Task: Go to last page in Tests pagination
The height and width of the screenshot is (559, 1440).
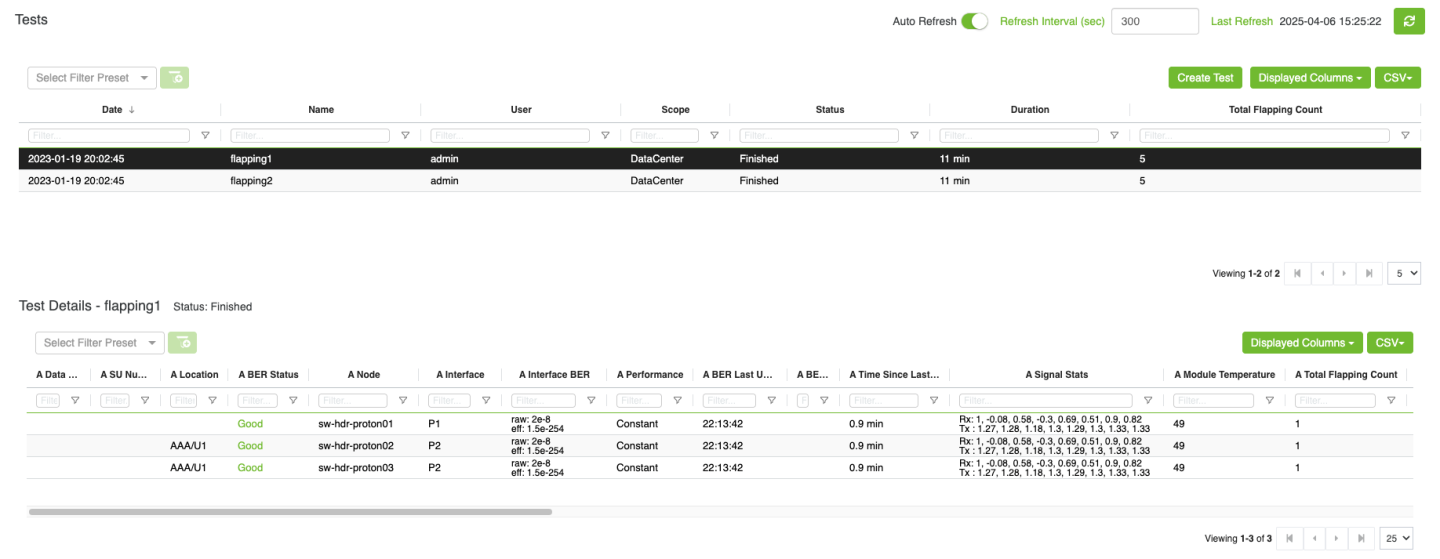Action: point(1369,273)
